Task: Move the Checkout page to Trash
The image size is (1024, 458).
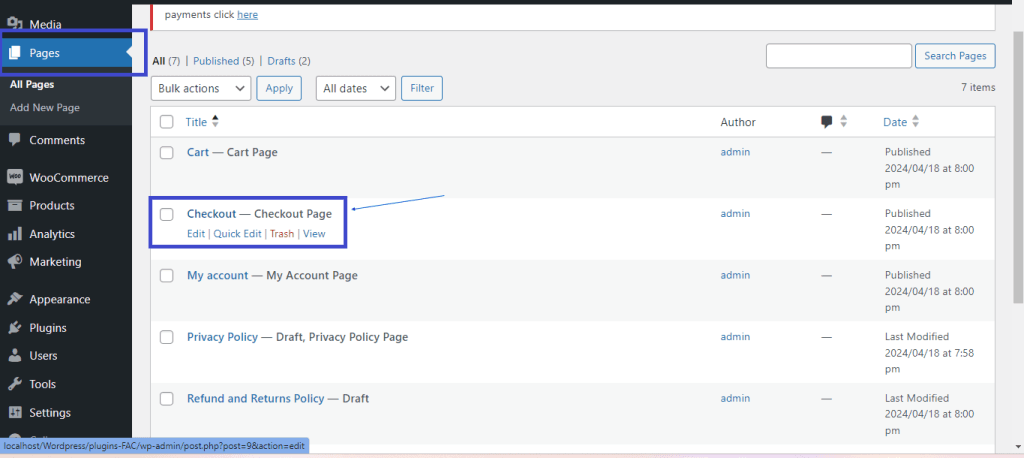Action: (x=282, y=234)
